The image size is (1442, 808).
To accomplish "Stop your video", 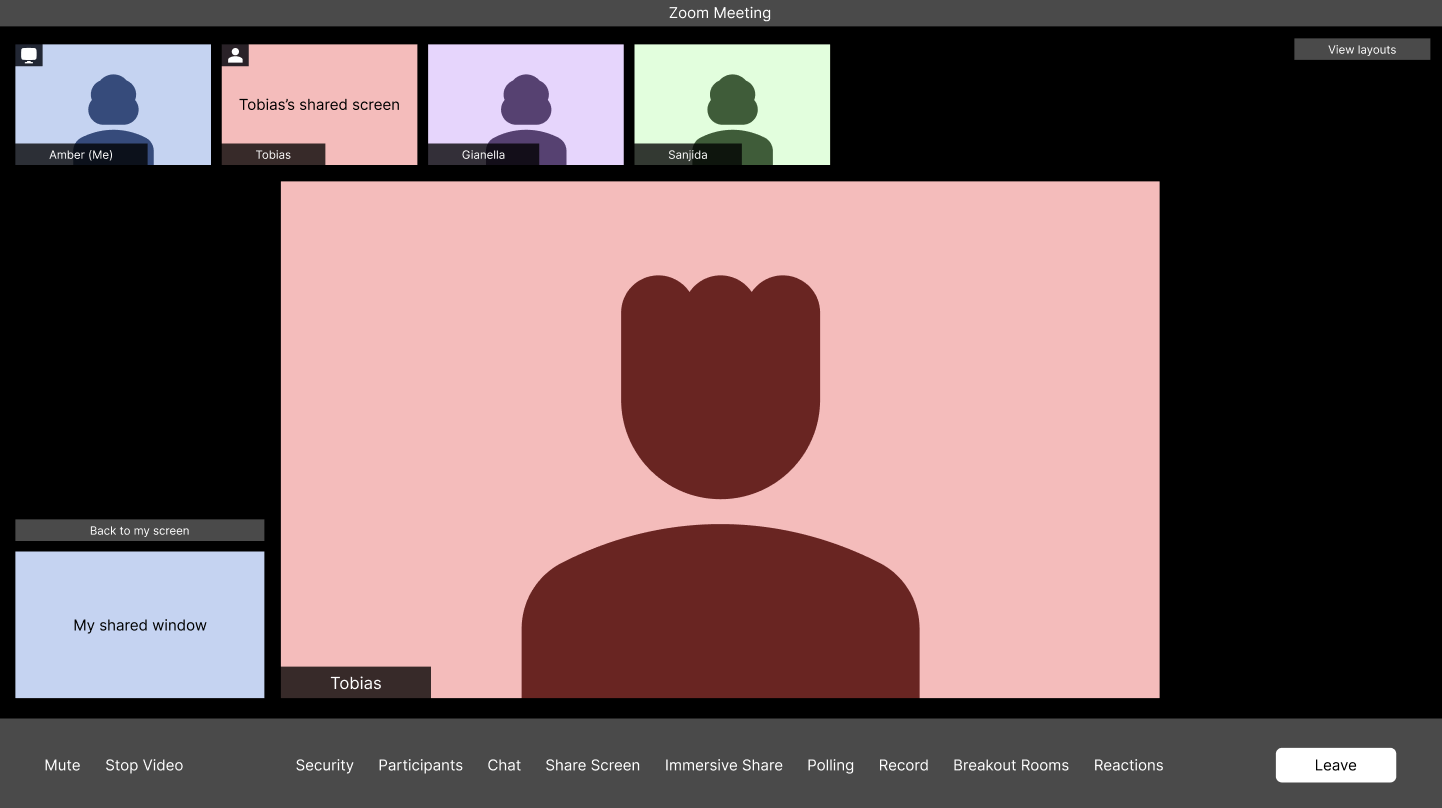I will pos(143,765).
